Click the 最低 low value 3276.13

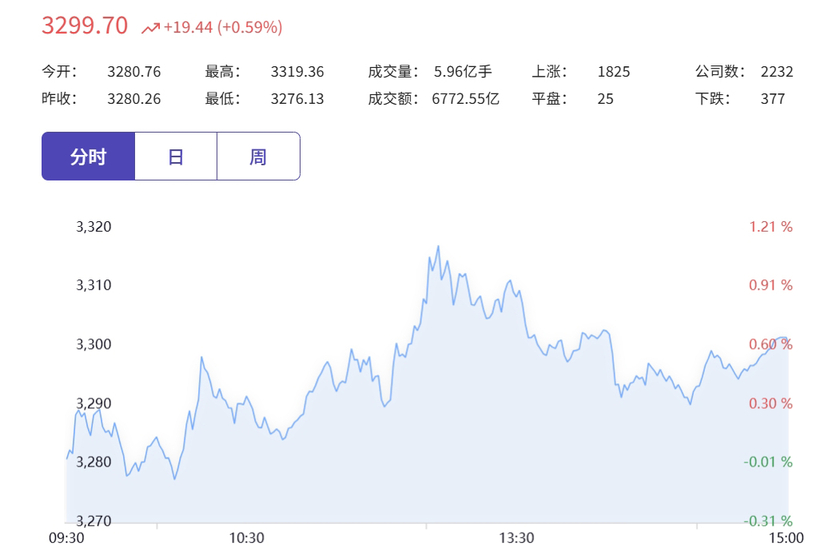click(297, 99)
